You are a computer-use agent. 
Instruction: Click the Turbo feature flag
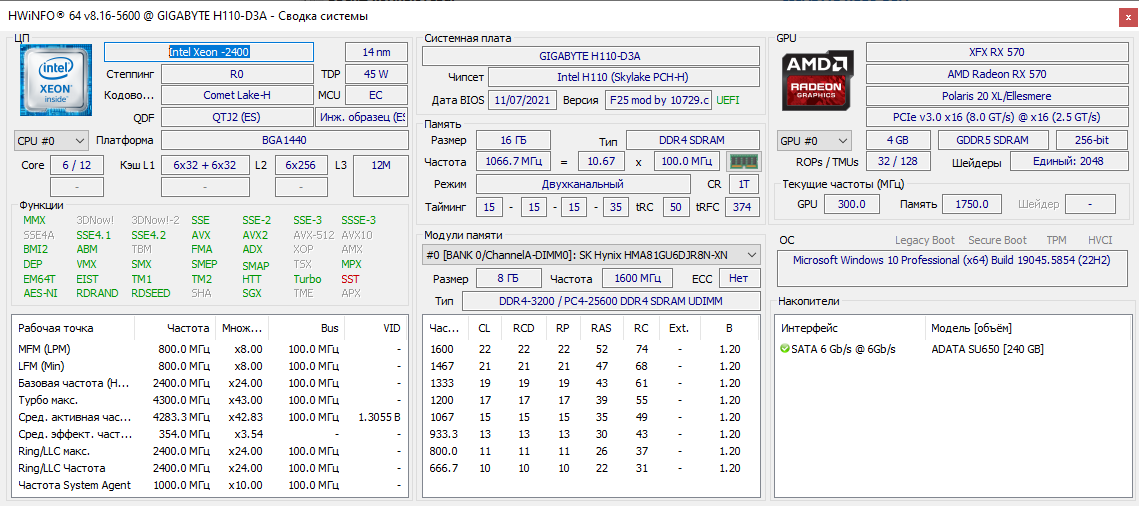(x=307, y=279)
